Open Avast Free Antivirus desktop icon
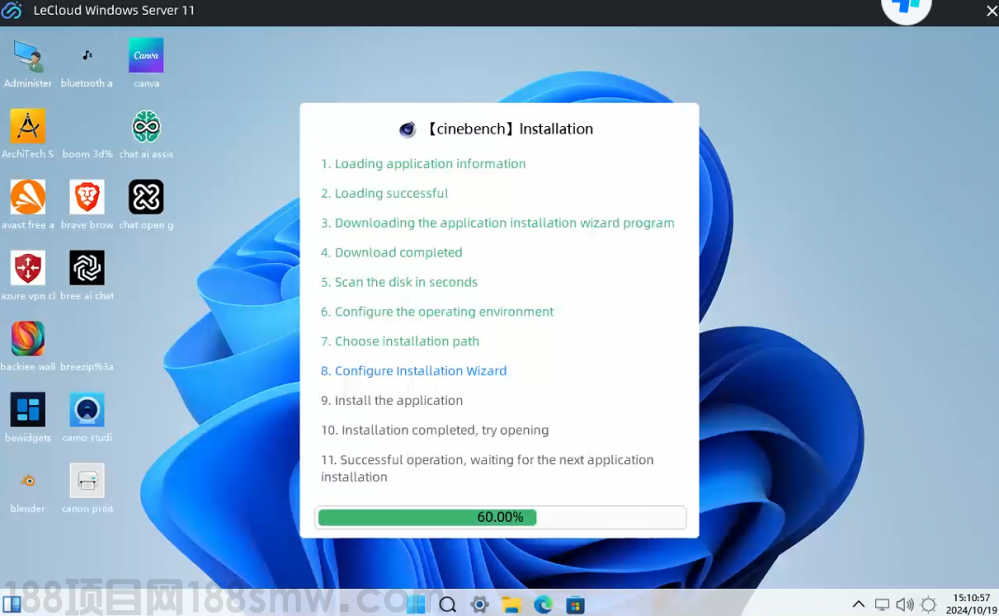The image size is (999, 616). [x=28, y=197]
